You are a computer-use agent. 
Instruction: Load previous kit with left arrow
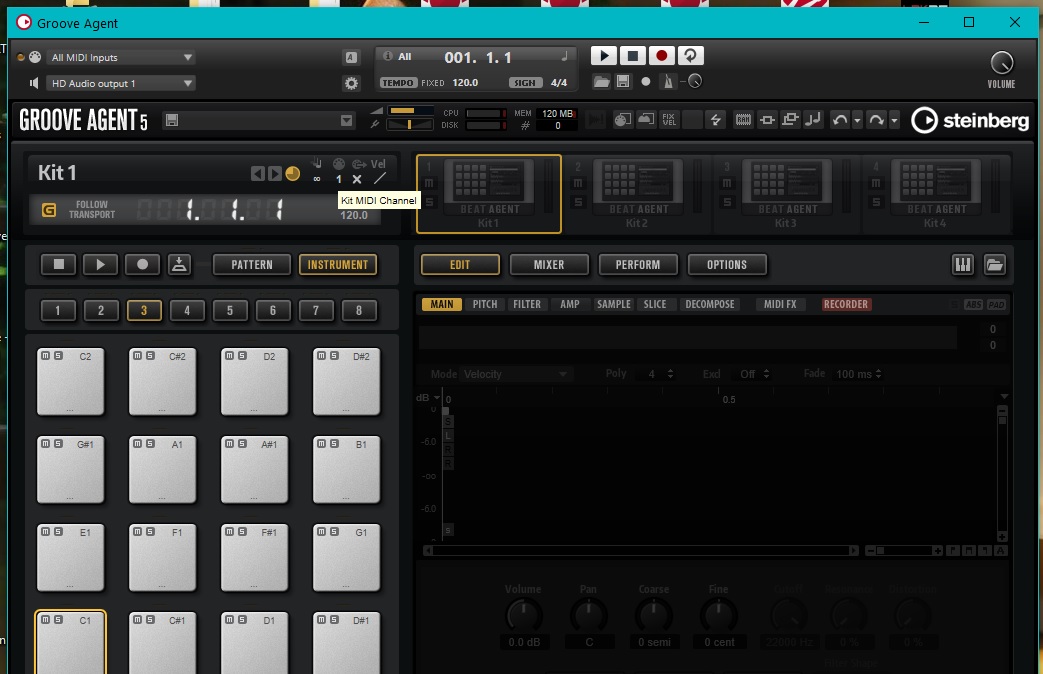click(x=257, y=174)
